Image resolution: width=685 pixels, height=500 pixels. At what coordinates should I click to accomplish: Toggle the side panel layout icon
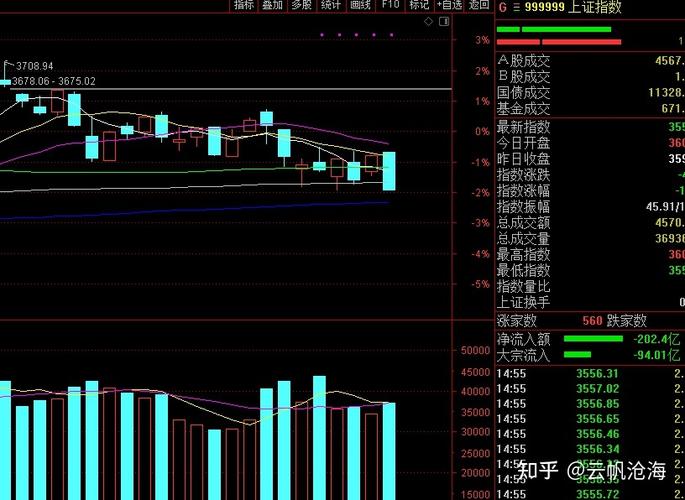(x=444, y=21)
